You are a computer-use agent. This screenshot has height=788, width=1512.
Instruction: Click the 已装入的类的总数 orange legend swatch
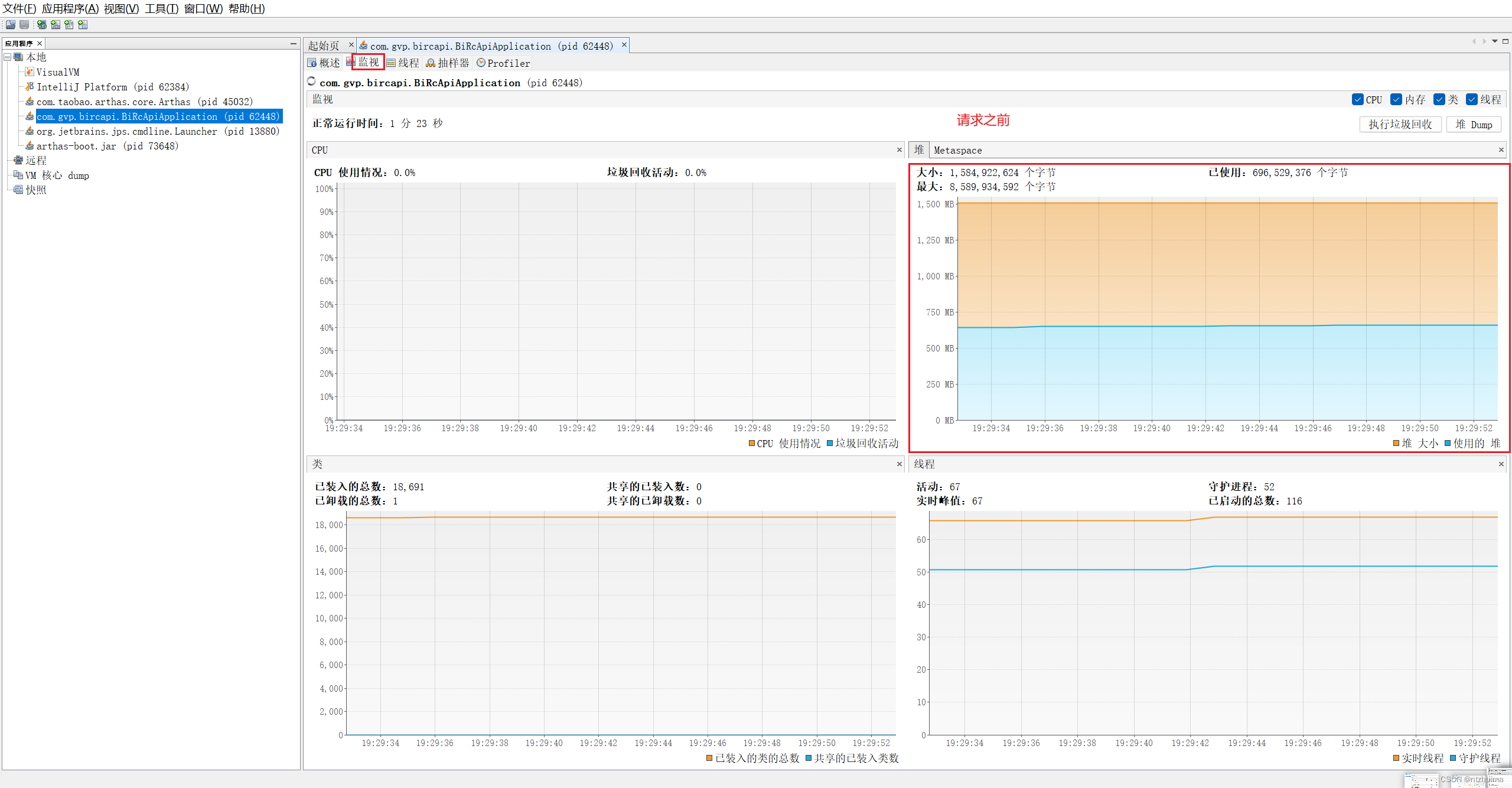(x=709, y=758)
